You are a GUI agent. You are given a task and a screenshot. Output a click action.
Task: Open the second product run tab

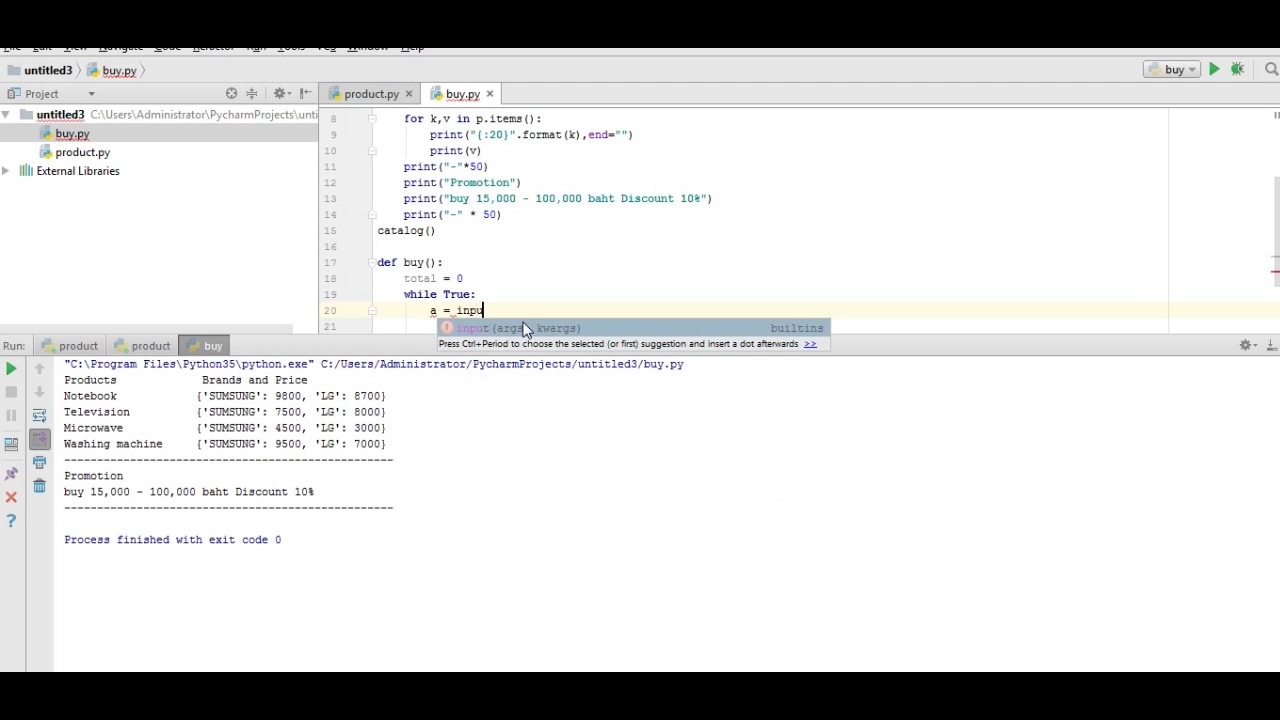(142, 346)
